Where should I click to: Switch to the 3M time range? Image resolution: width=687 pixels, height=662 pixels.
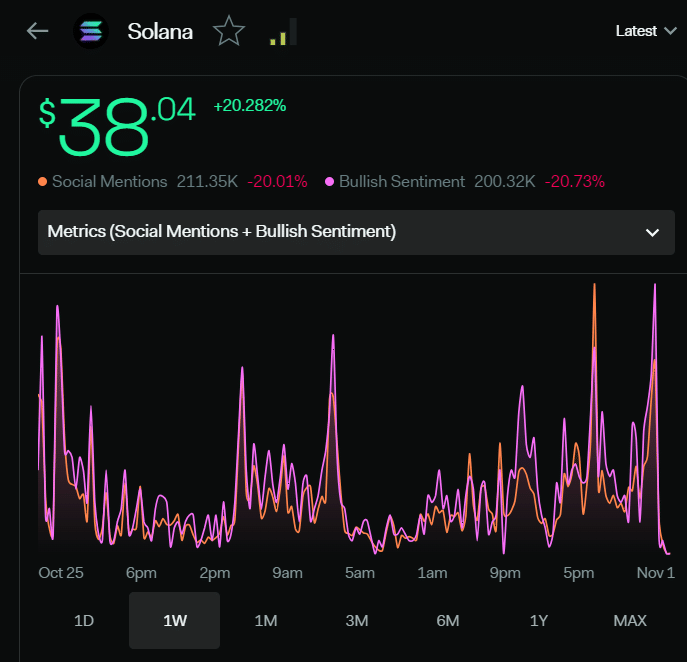pos(357,620)
